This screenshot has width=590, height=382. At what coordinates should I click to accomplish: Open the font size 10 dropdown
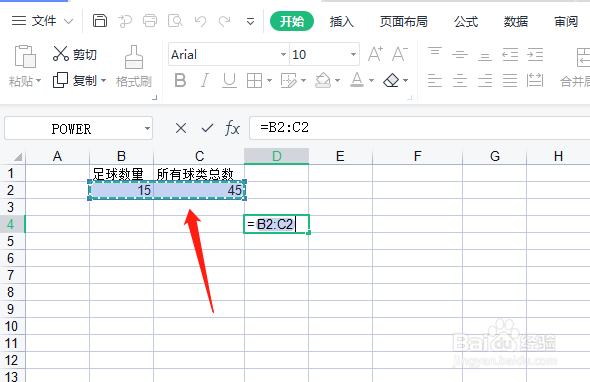pyautogui.click(x=353, y=55)
